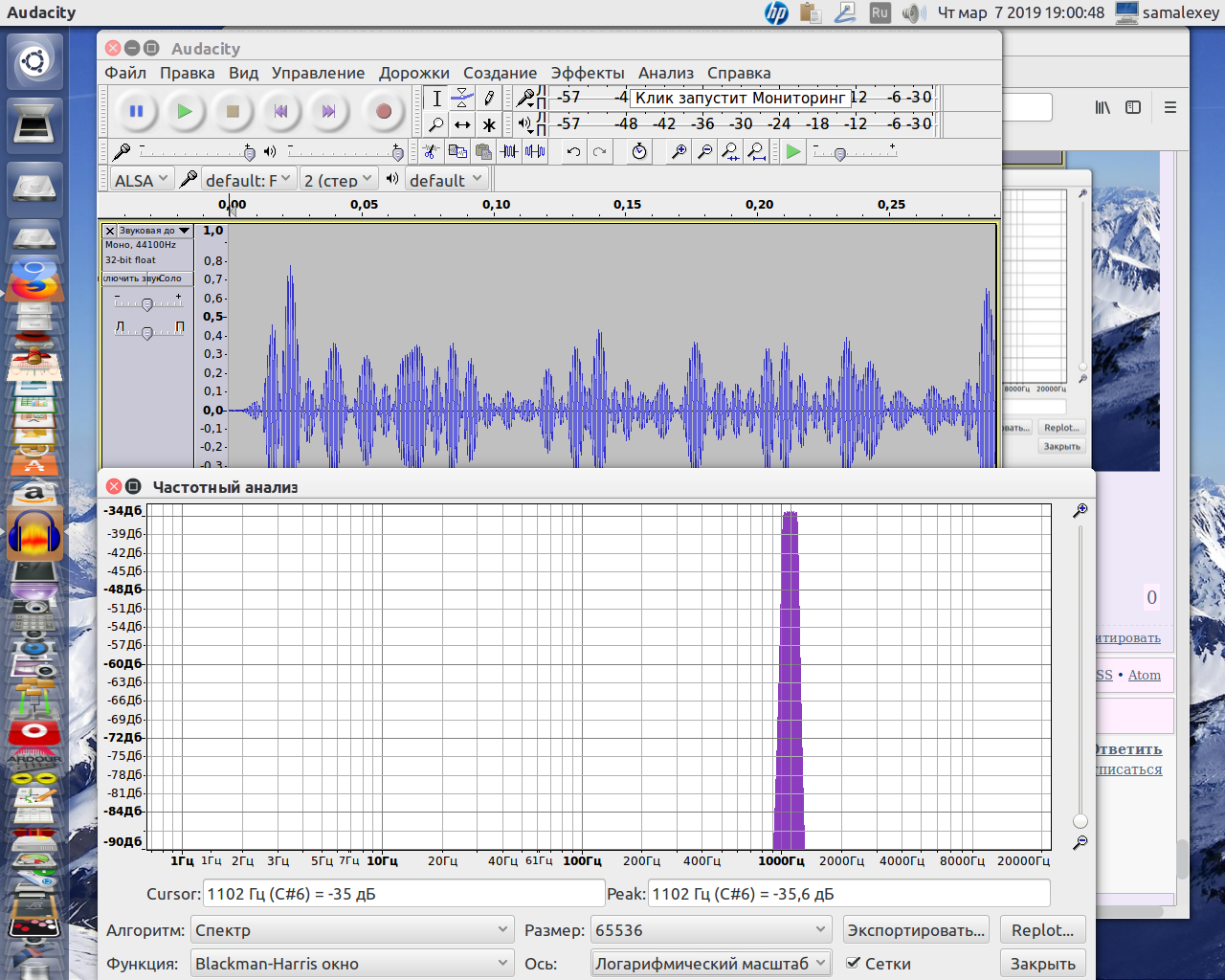Open the 'Звуковая до' track dropdown menu
1225x980 pixels.
click(155, 231)
